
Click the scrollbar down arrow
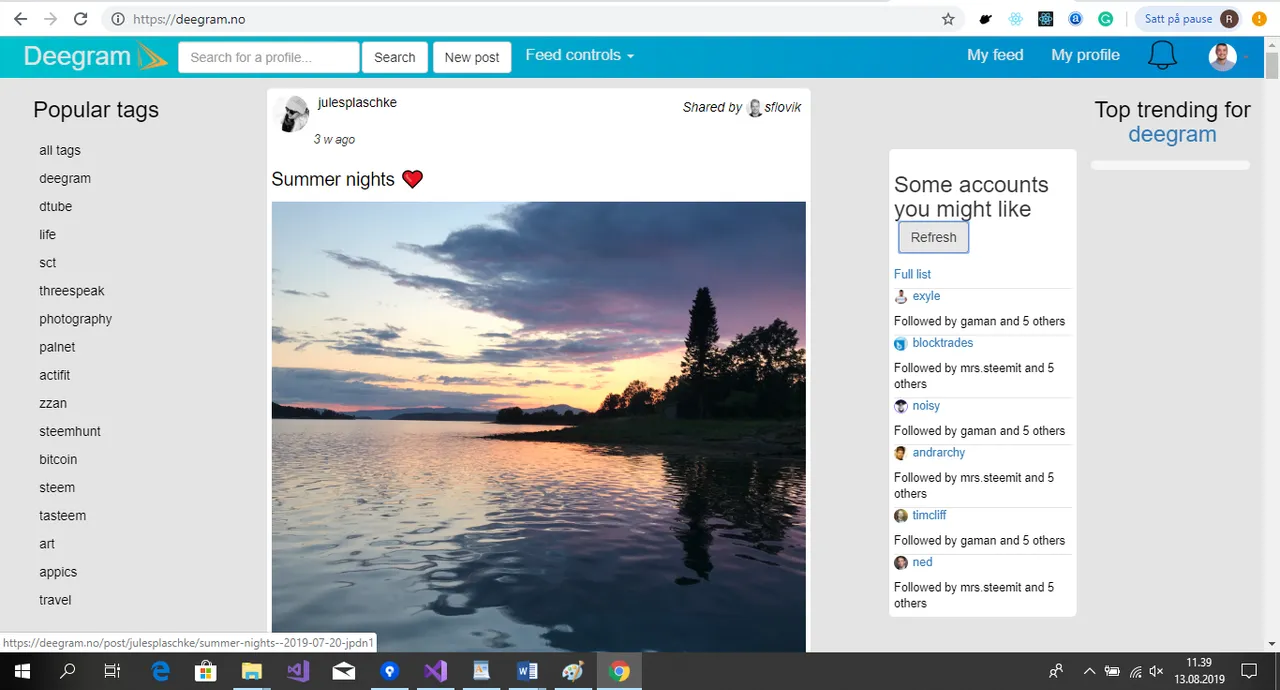1272,644
